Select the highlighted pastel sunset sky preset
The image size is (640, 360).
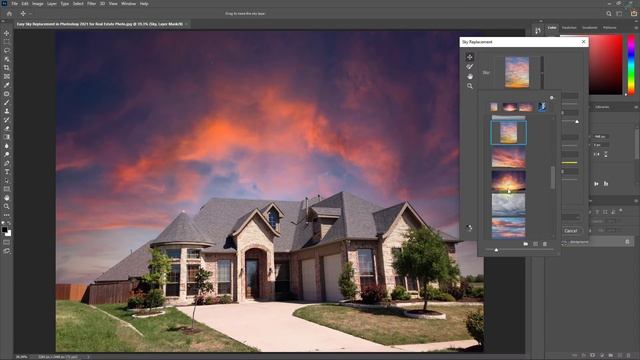point(509,133)
